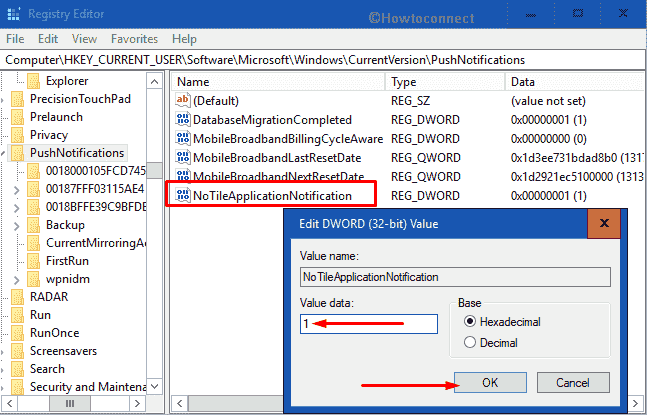Select the Hexadecimal base option

click(470, 323)
